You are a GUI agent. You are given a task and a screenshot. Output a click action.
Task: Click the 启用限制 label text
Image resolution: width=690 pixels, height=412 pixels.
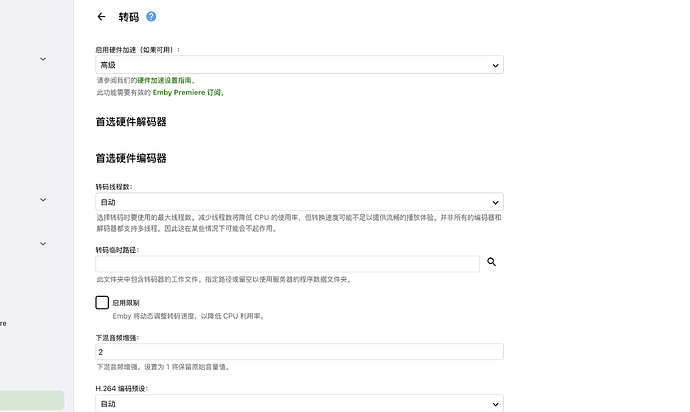coord(126,303)
